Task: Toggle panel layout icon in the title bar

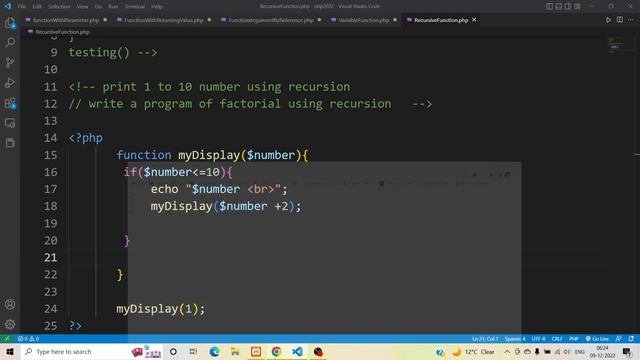Action: coord(559,6)
